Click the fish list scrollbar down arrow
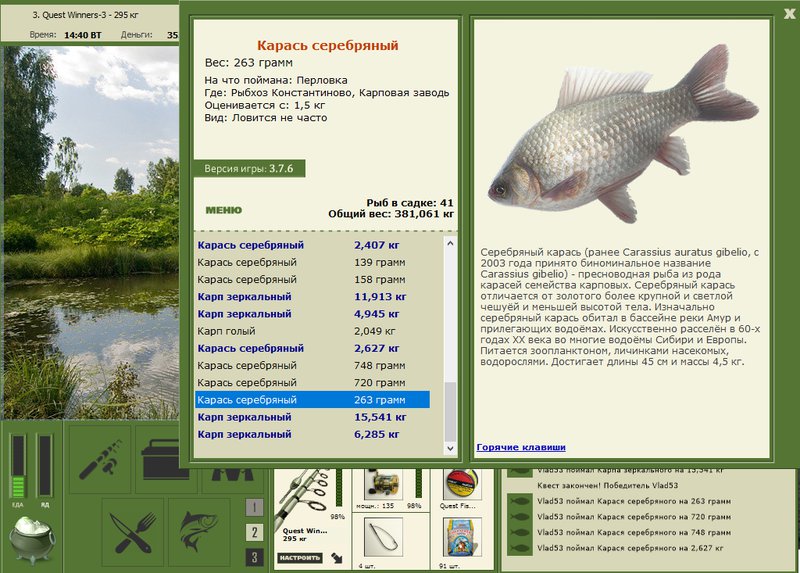The width and height of the screenshot is (800, 573). 450,449
